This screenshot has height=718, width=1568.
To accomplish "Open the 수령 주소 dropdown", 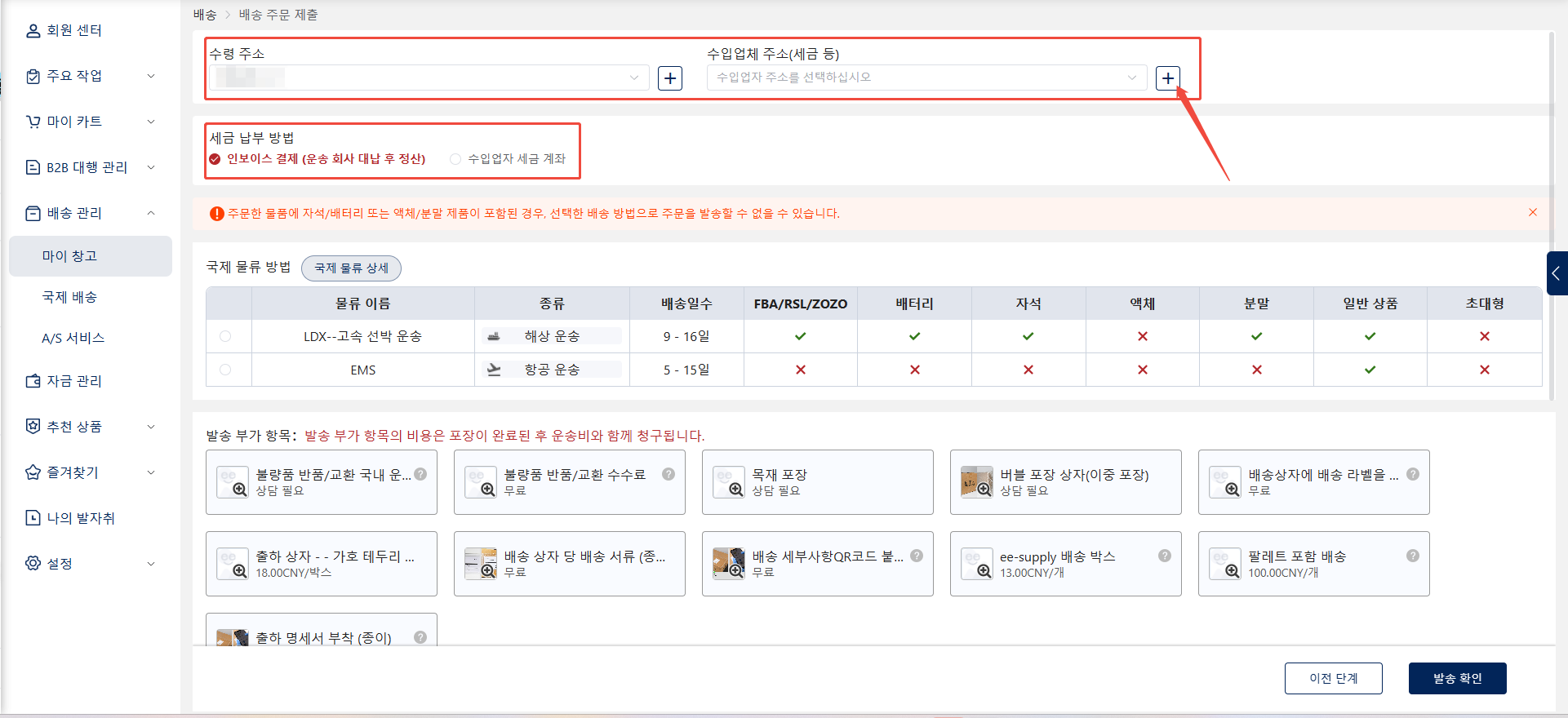I will point(429,78).
